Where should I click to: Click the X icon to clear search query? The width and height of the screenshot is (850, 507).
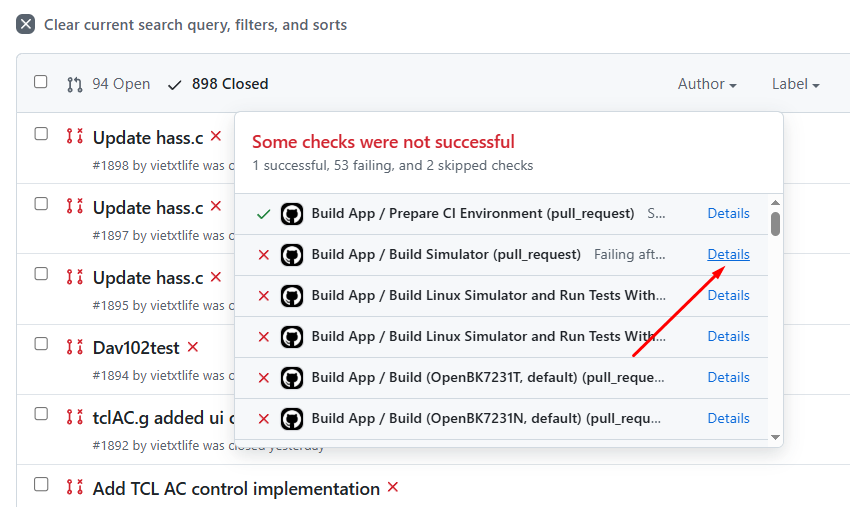[x=26, y=25]
